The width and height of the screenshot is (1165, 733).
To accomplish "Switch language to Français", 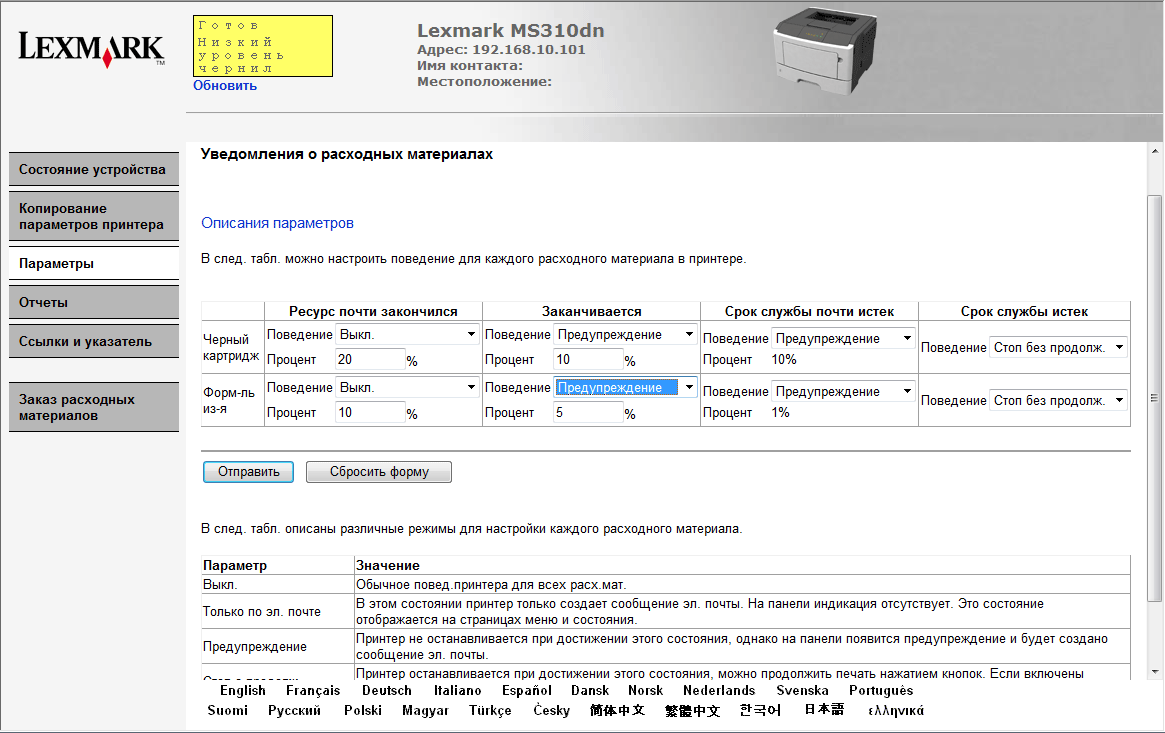I will (313, 691).
